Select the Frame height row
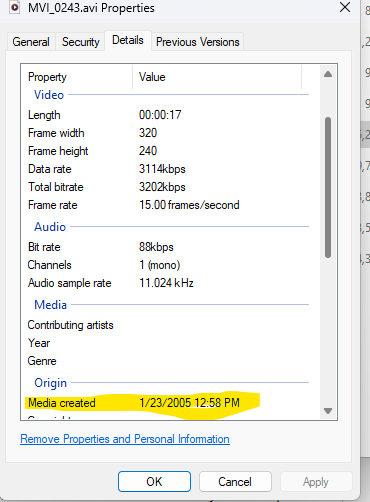This screenshot has width=370, height=502. [x=168, y=151]
